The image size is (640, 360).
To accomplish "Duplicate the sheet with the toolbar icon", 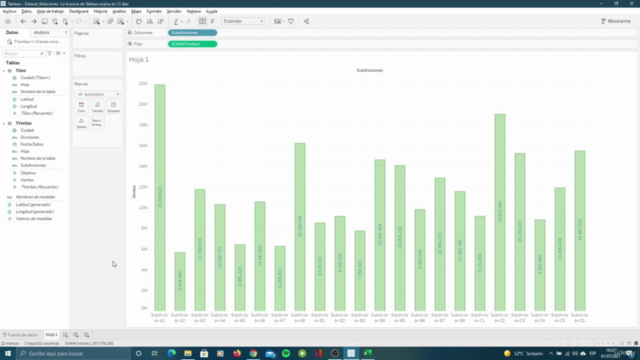I will click(x=110, y=21).
